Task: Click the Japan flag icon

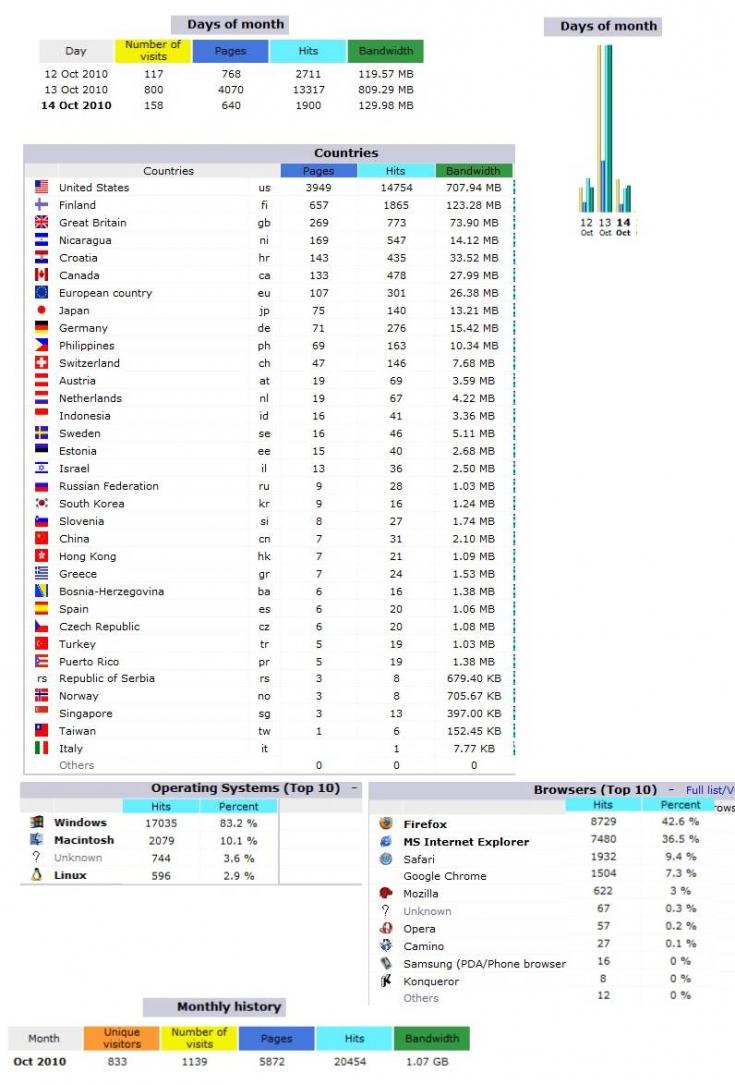Action: pyautogui.click(x=41, y=310)
